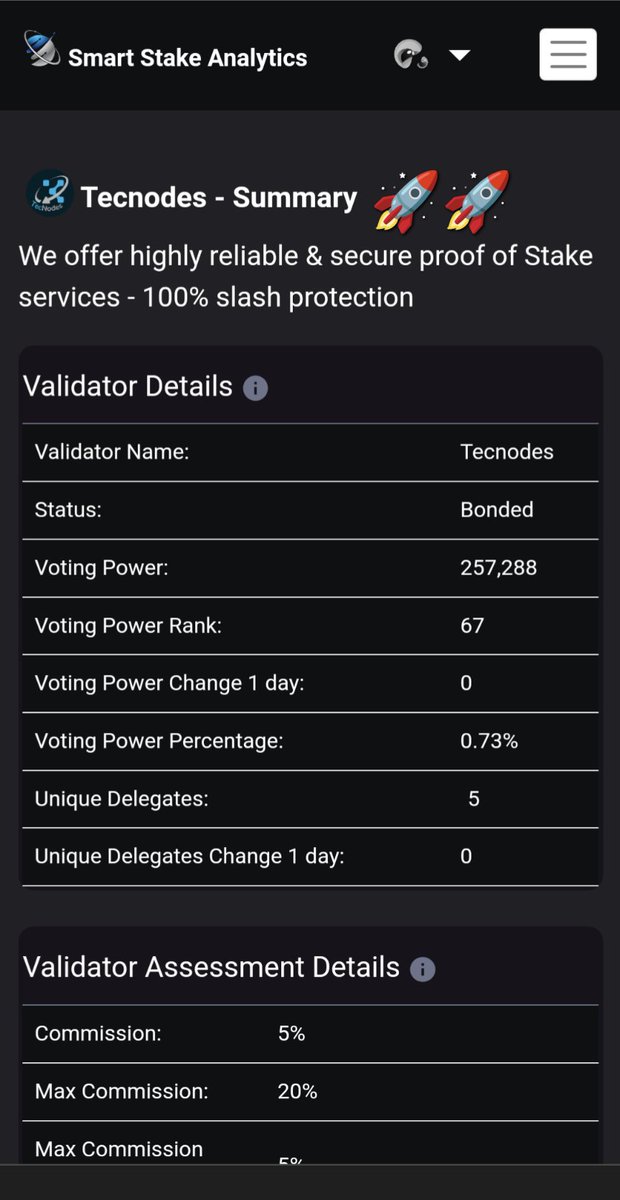Open info tooltip beside Validator Details
The height and width of the screenshot is (1200, 620).
coord(255,388)
